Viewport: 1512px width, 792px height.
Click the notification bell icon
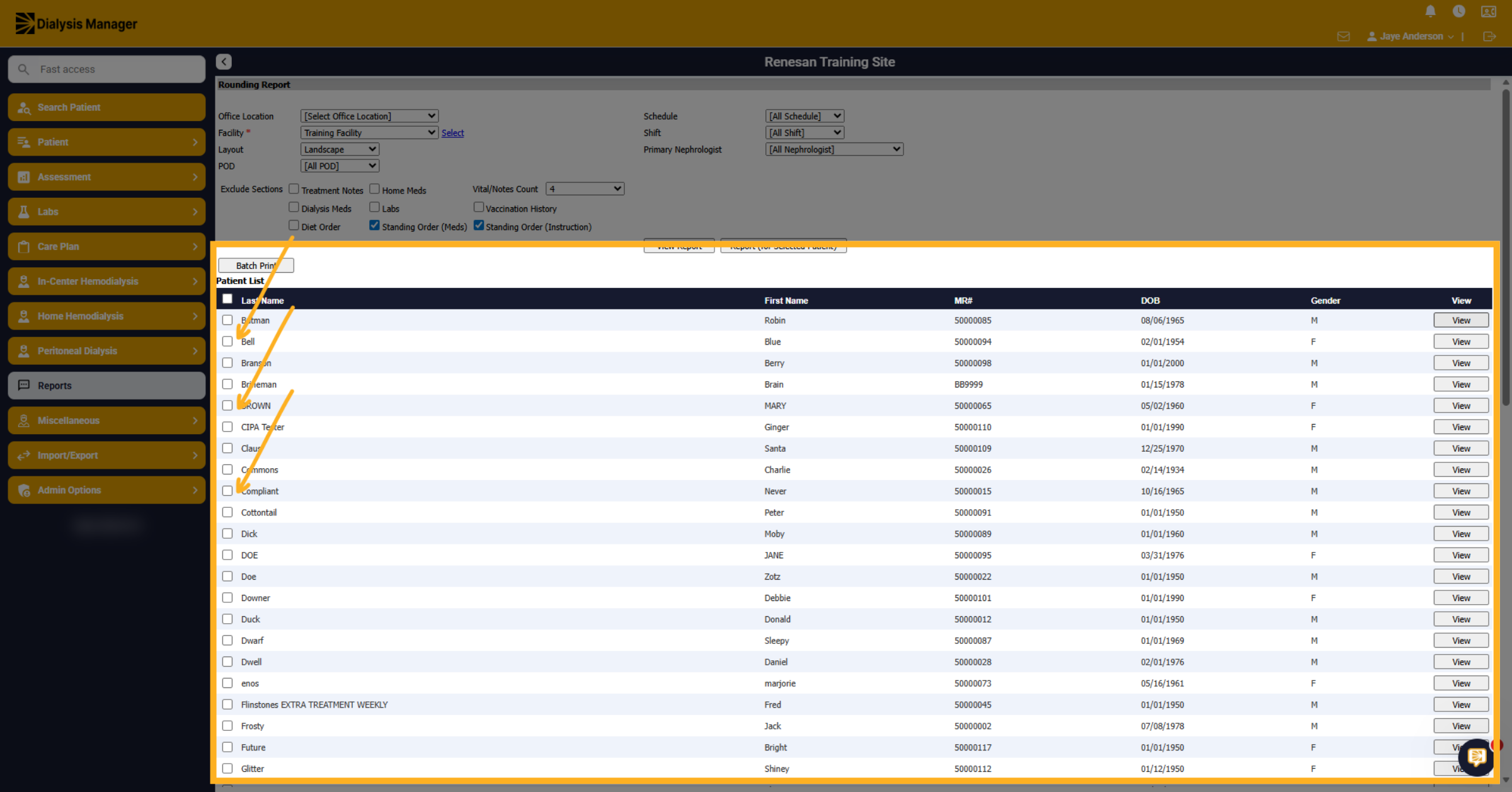(1430, 11)
